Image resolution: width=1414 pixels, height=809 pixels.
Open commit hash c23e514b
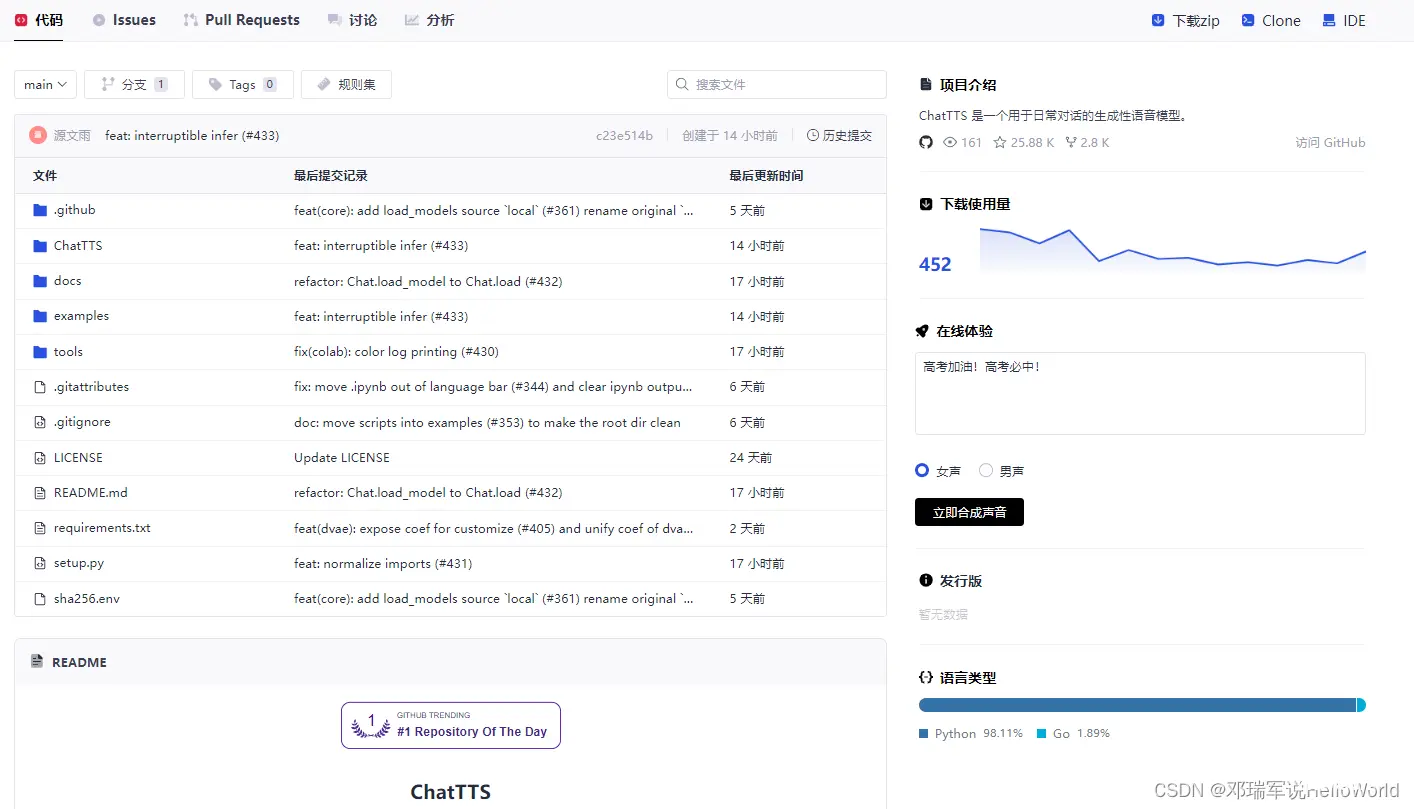[x=624, y=136]
